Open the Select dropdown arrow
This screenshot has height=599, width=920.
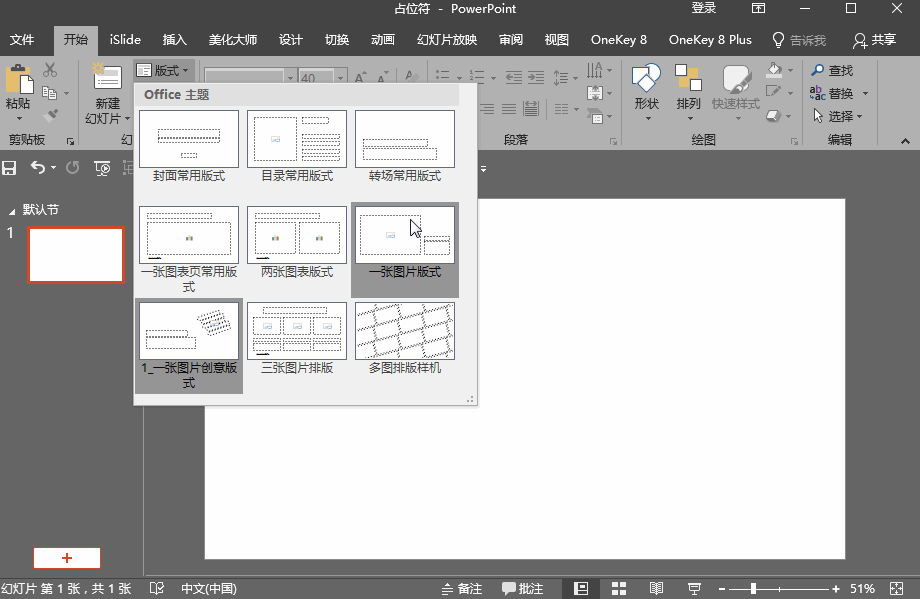pyautogui.click(x=860, y=117)
